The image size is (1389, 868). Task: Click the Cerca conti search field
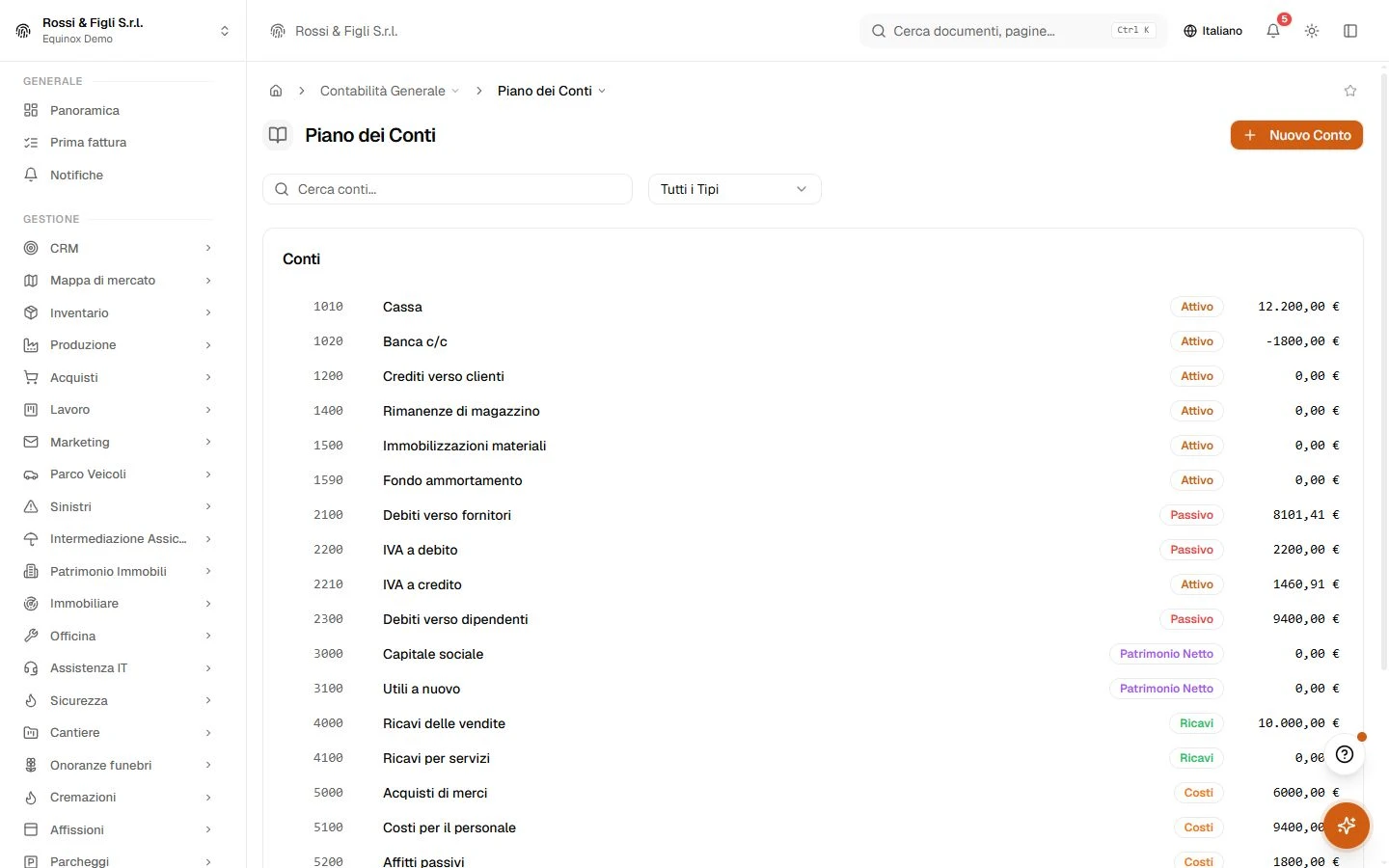click(x=448, y=189)
